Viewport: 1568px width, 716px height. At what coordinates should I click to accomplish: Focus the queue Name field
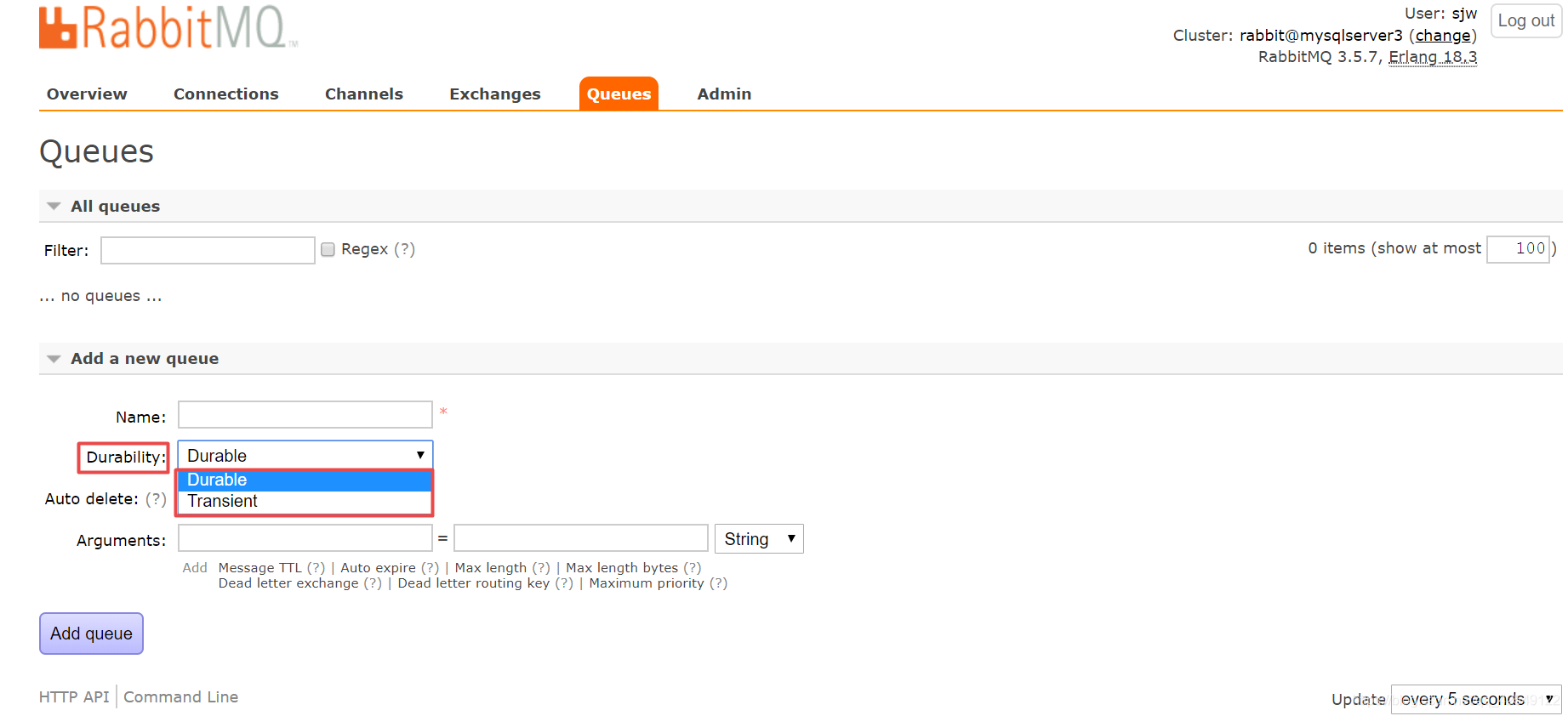pyautogui.click(x=305, y=415)
